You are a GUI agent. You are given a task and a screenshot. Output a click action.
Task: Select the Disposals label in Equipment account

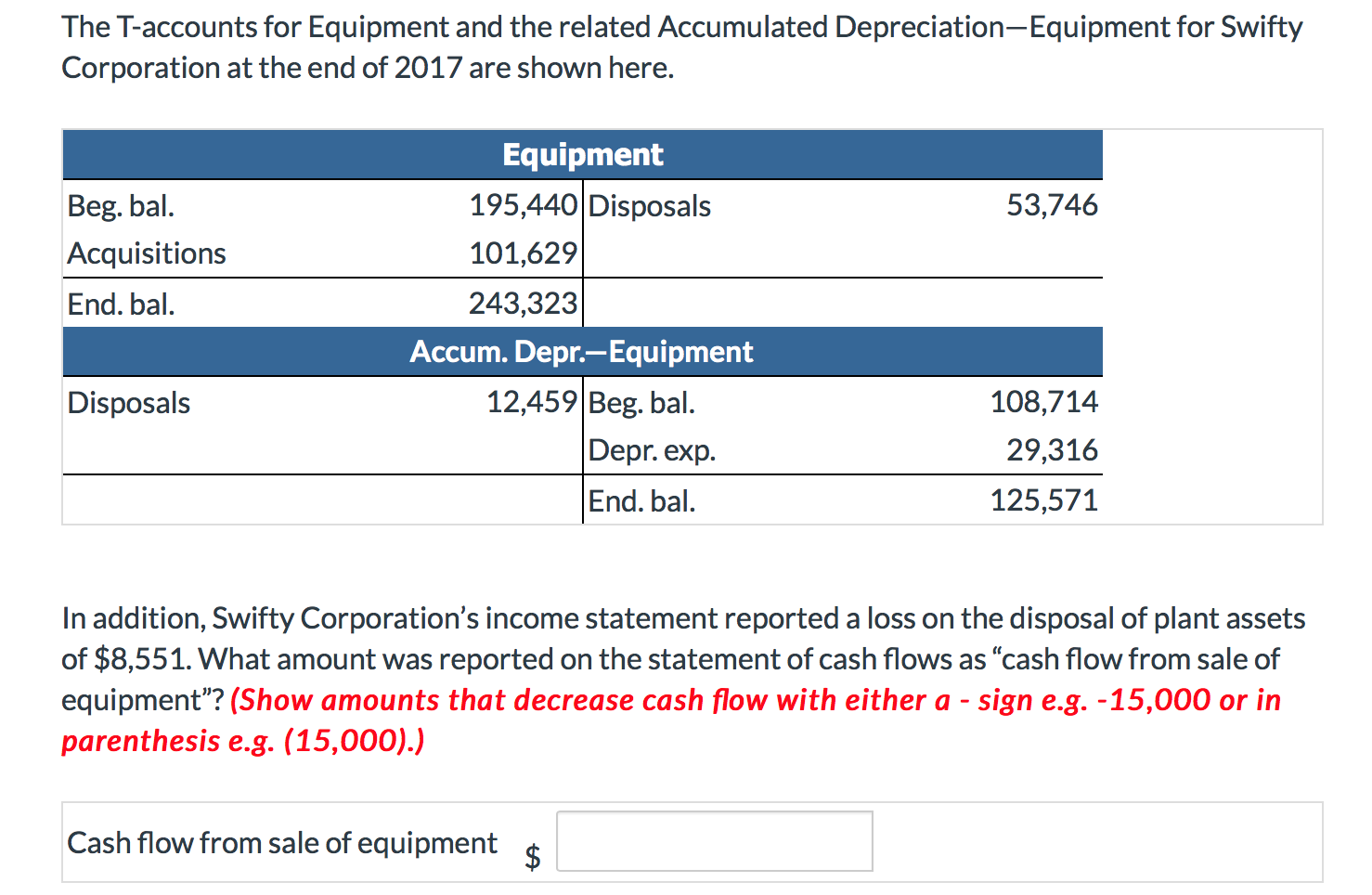pos(649,205)
